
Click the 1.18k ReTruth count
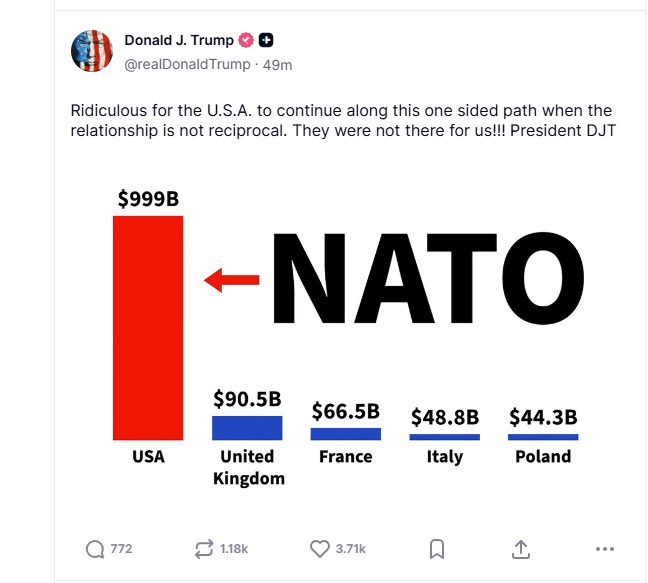pos(234,549)
